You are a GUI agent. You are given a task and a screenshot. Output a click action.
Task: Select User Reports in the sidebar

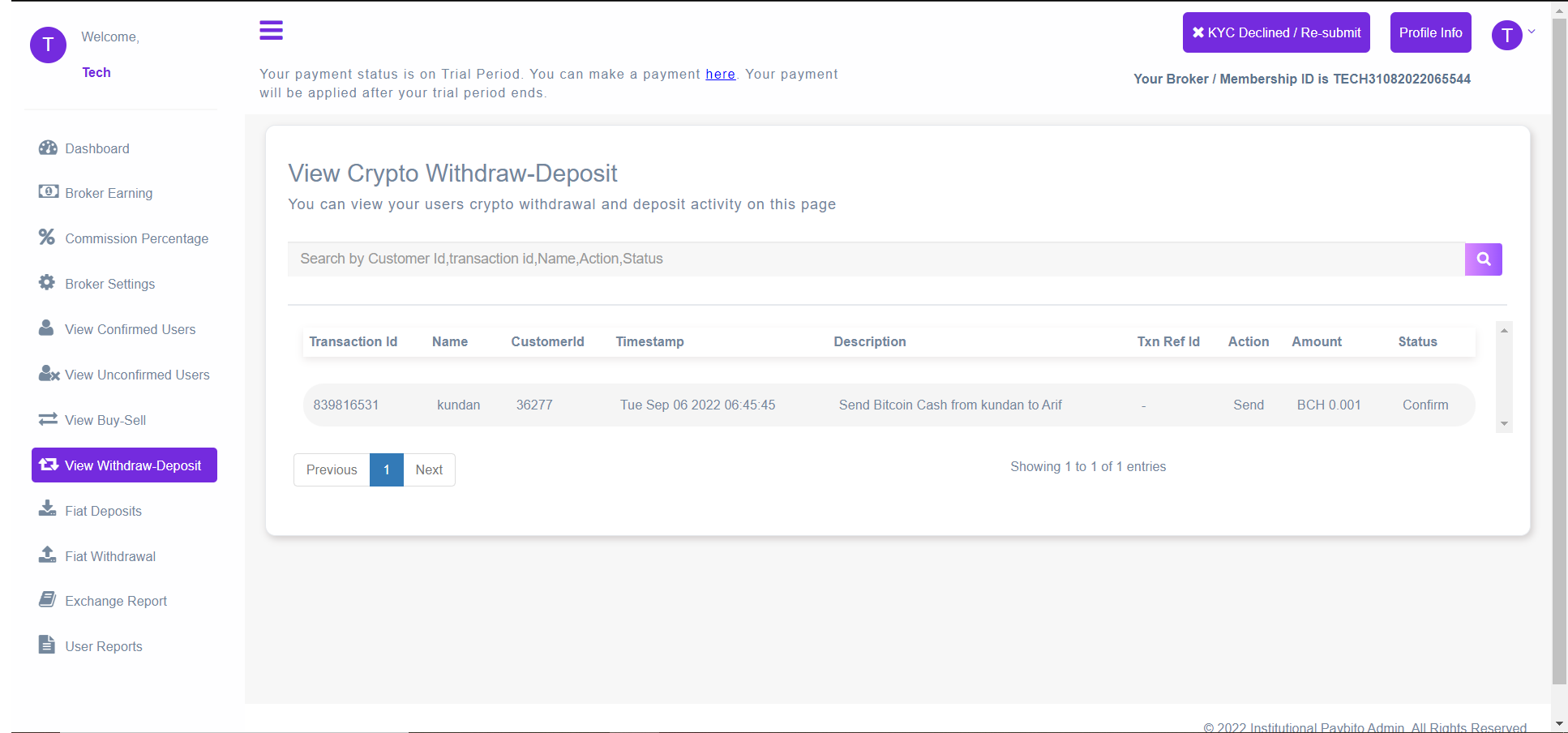103,645
